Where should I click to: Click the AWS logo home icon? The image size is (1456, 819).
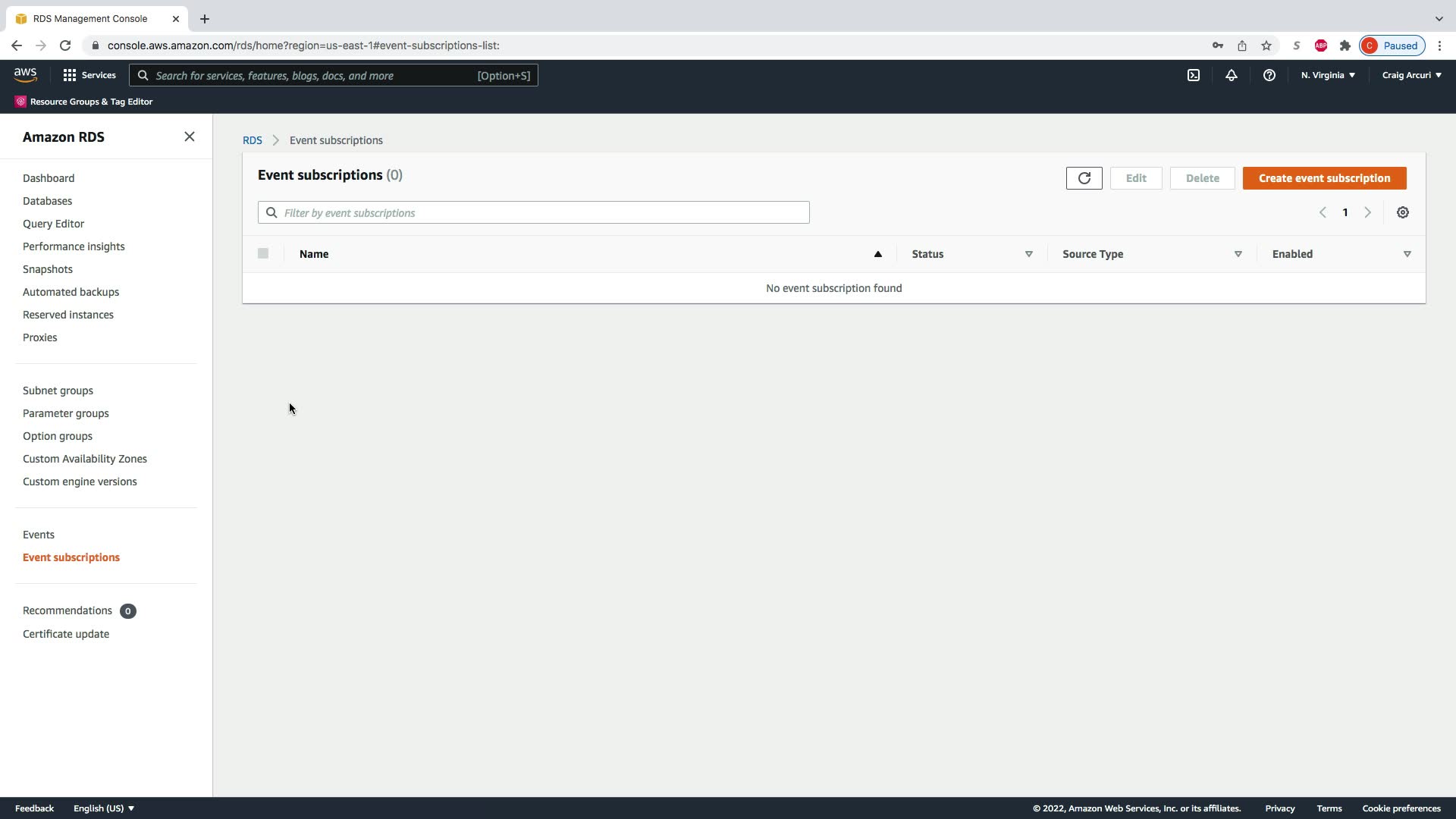pyautogui.click(x=25, y=75)
